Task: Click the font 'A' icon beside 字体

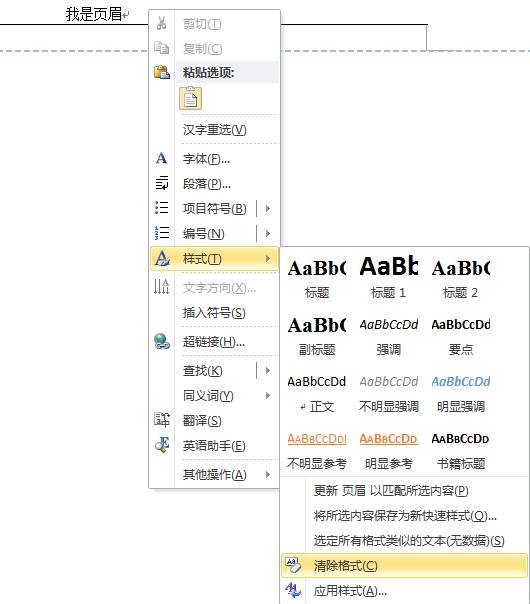Action: (x=161, y=158)
